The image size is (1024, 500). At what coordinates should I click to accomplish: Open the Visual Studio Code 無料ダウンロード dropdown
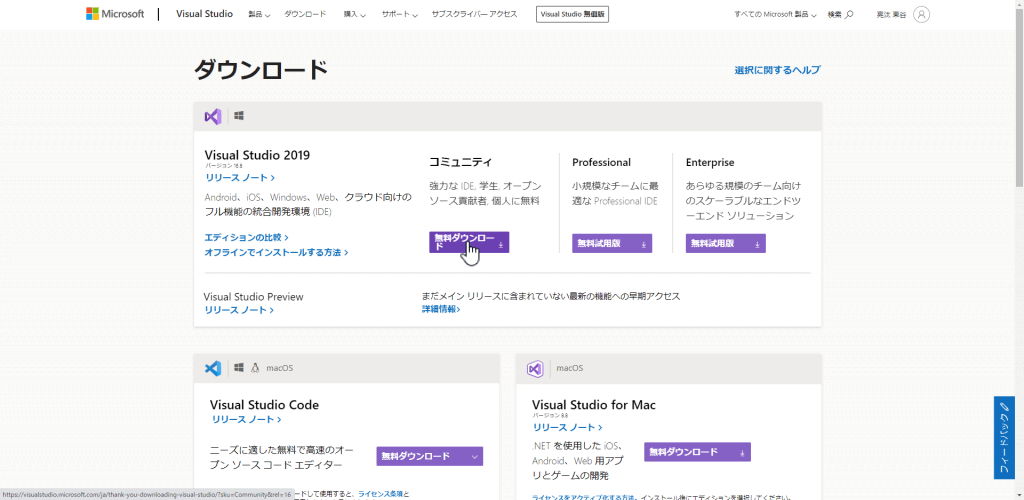(430, 456)
